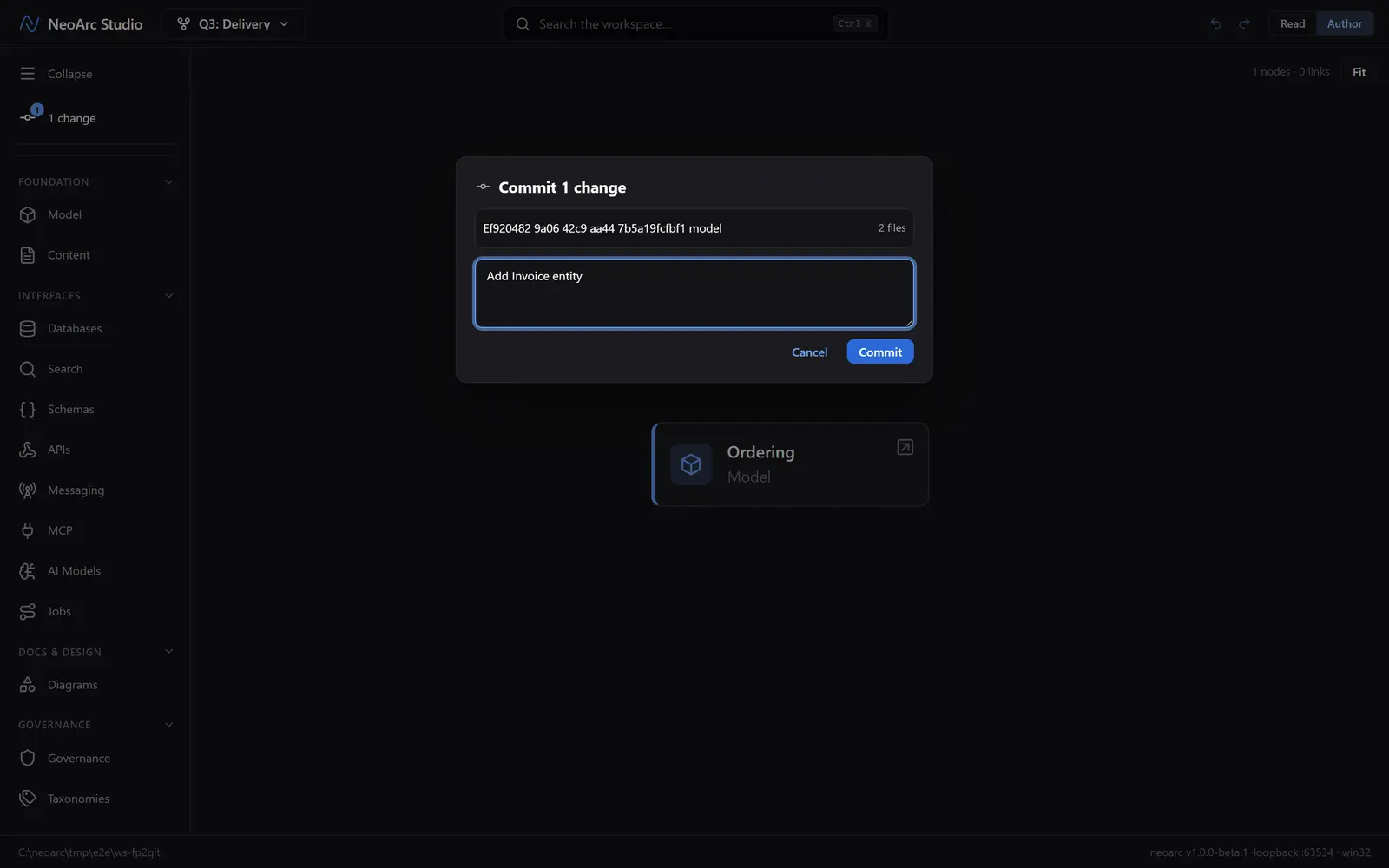Click Cancel in the commit dialog
The height and width of the screenshot is (868, 1389).
tap(809, 352)
